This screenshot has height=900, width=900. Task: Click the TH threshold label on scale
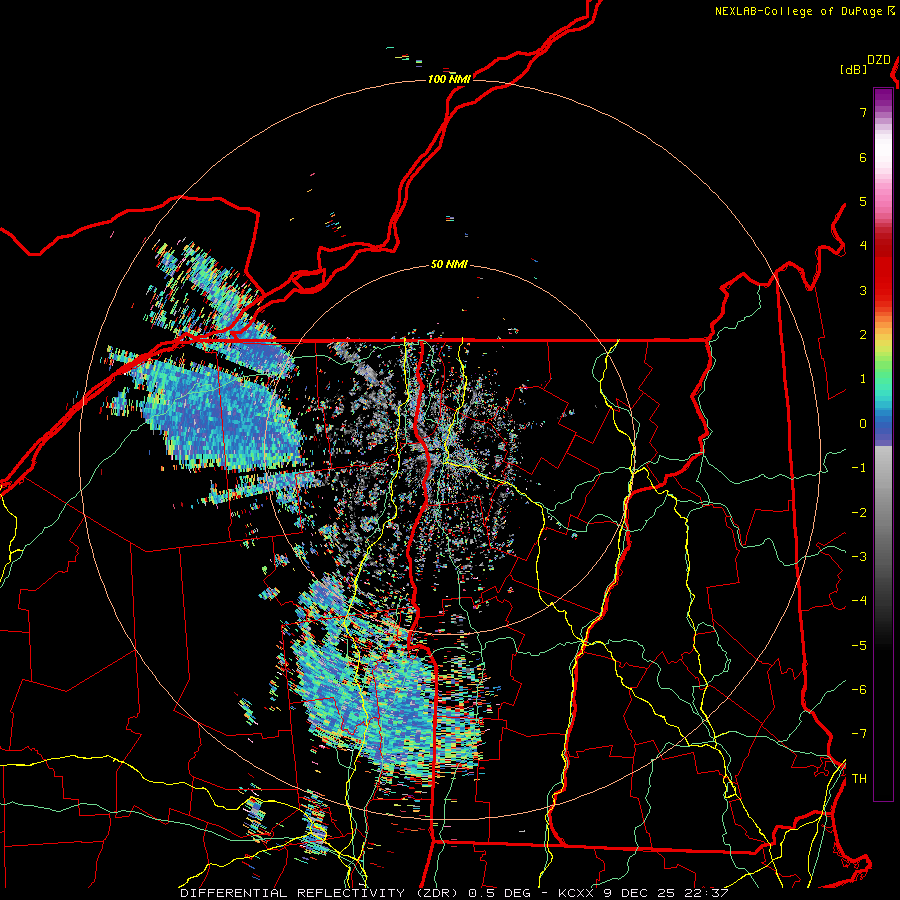(x=859, y=779)
